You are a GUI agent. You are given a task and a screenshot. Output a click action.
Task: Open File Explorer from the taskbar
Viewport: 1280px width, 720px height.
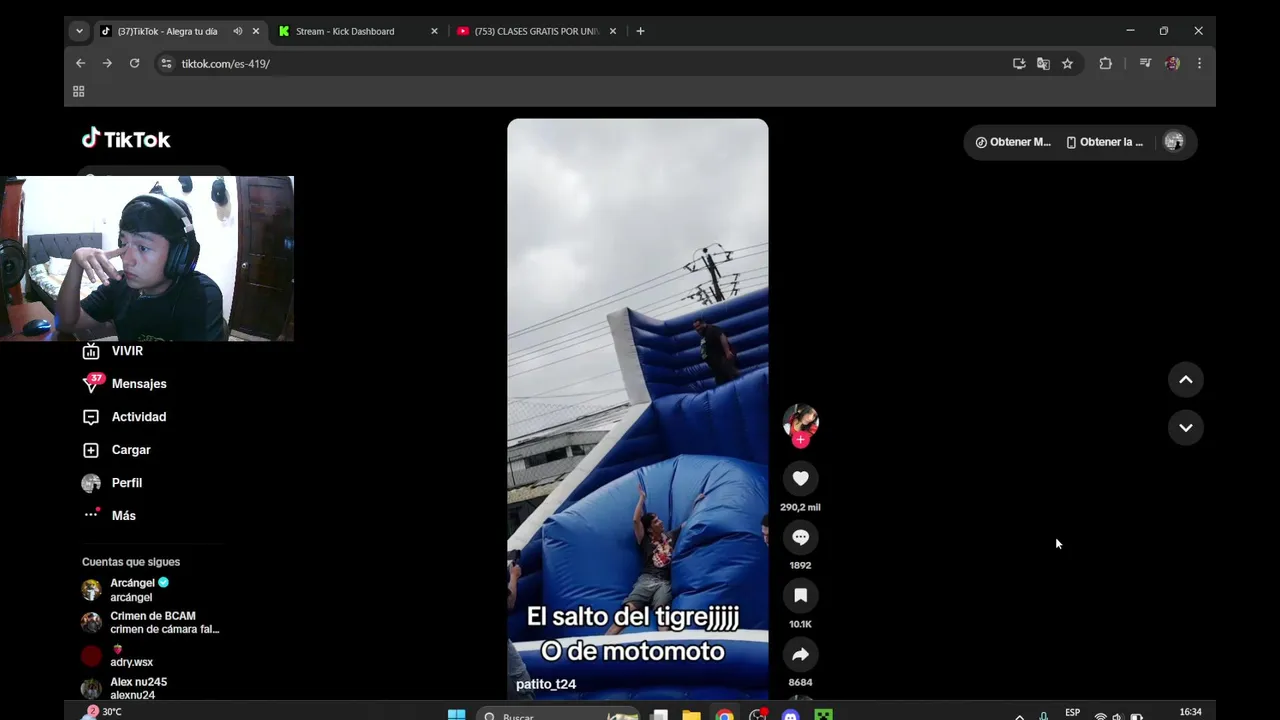[691, 715]
